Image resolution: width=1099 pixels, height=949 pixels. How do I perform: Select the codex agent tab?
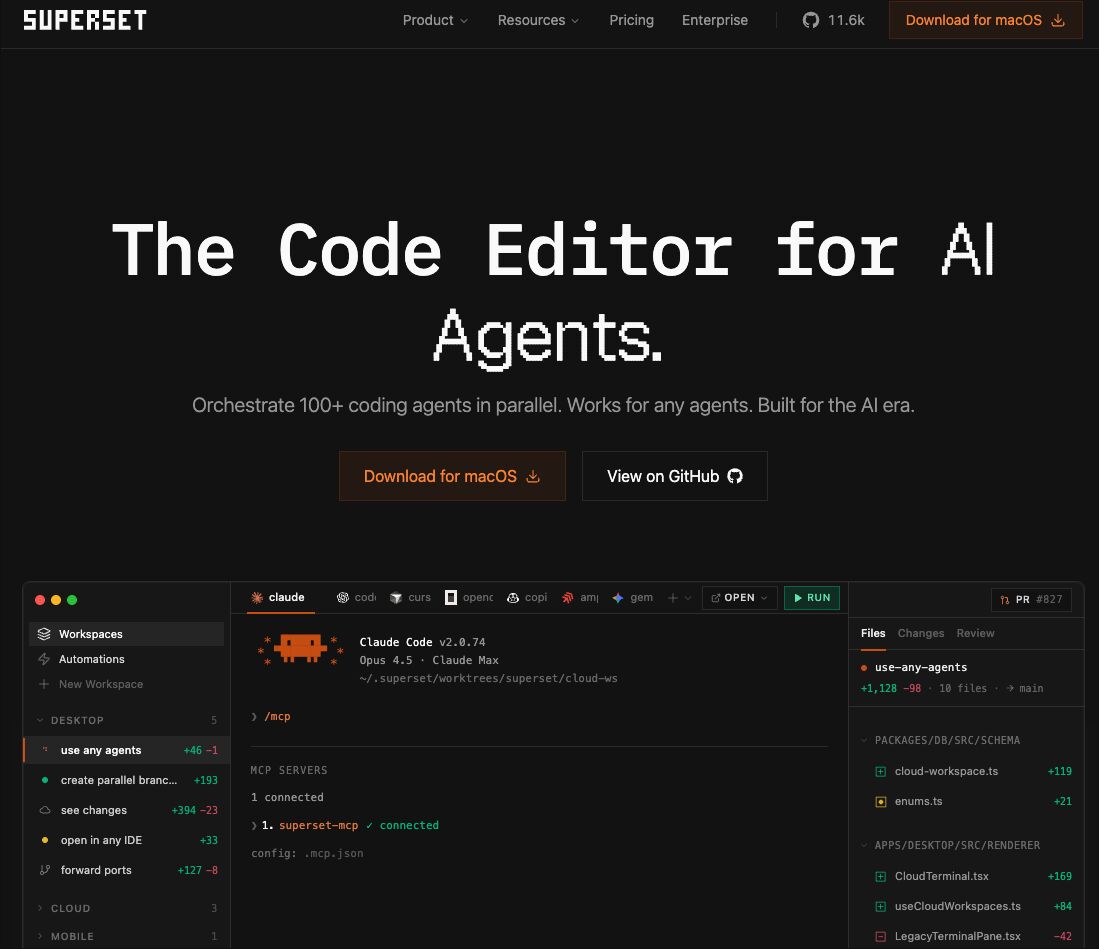point(356,597)
